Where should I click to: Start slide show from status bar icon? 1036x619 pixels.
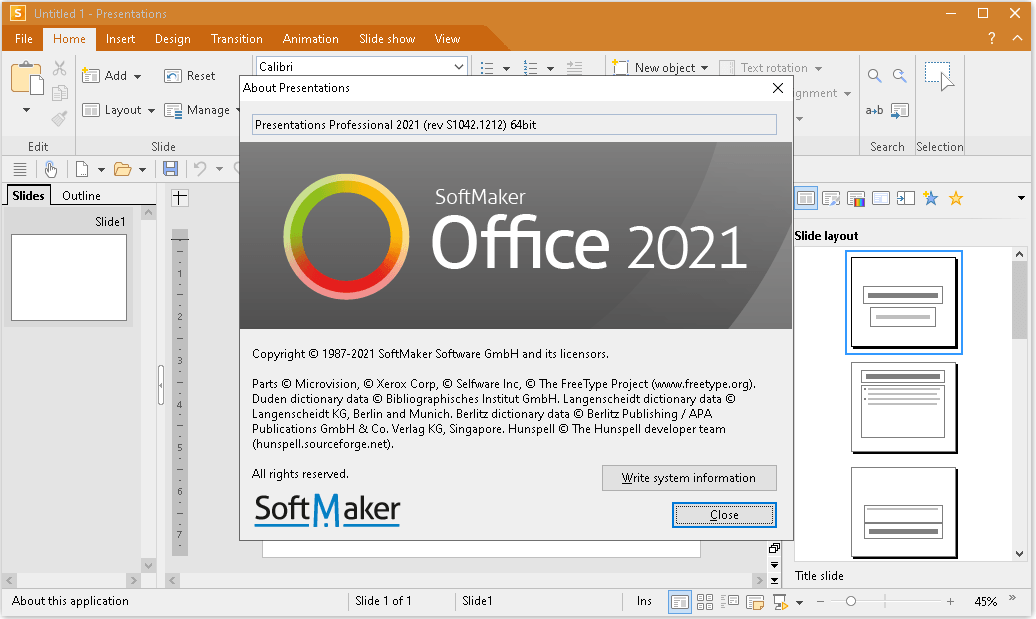click(x=780, y=601)
